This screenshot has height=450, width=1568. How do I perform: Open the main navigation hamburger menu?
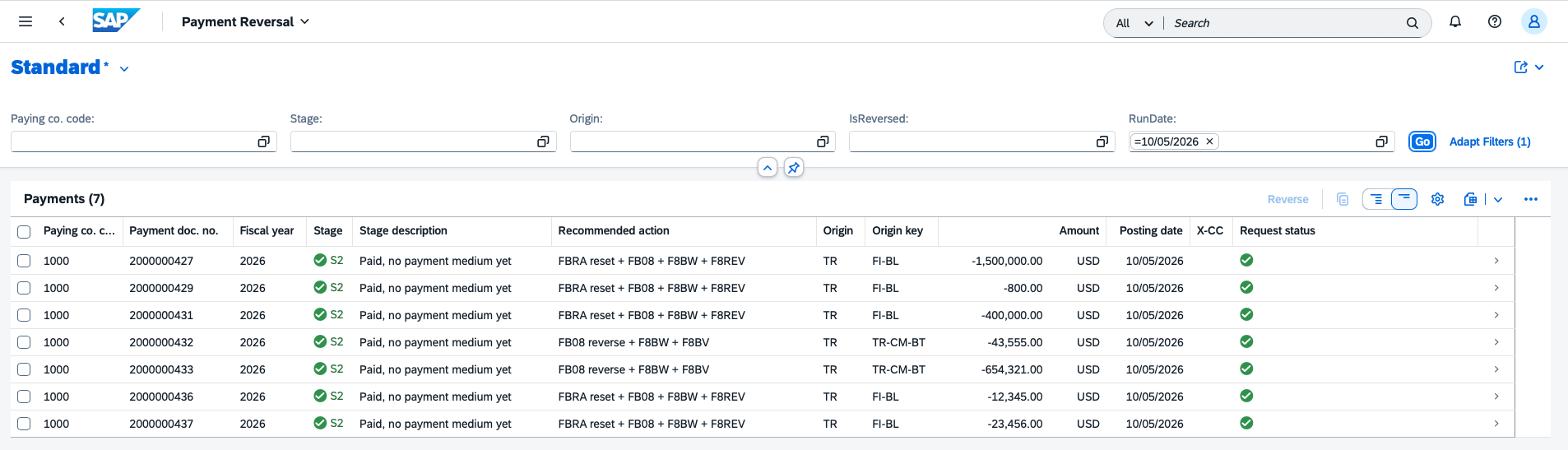(x=26, y=21)
